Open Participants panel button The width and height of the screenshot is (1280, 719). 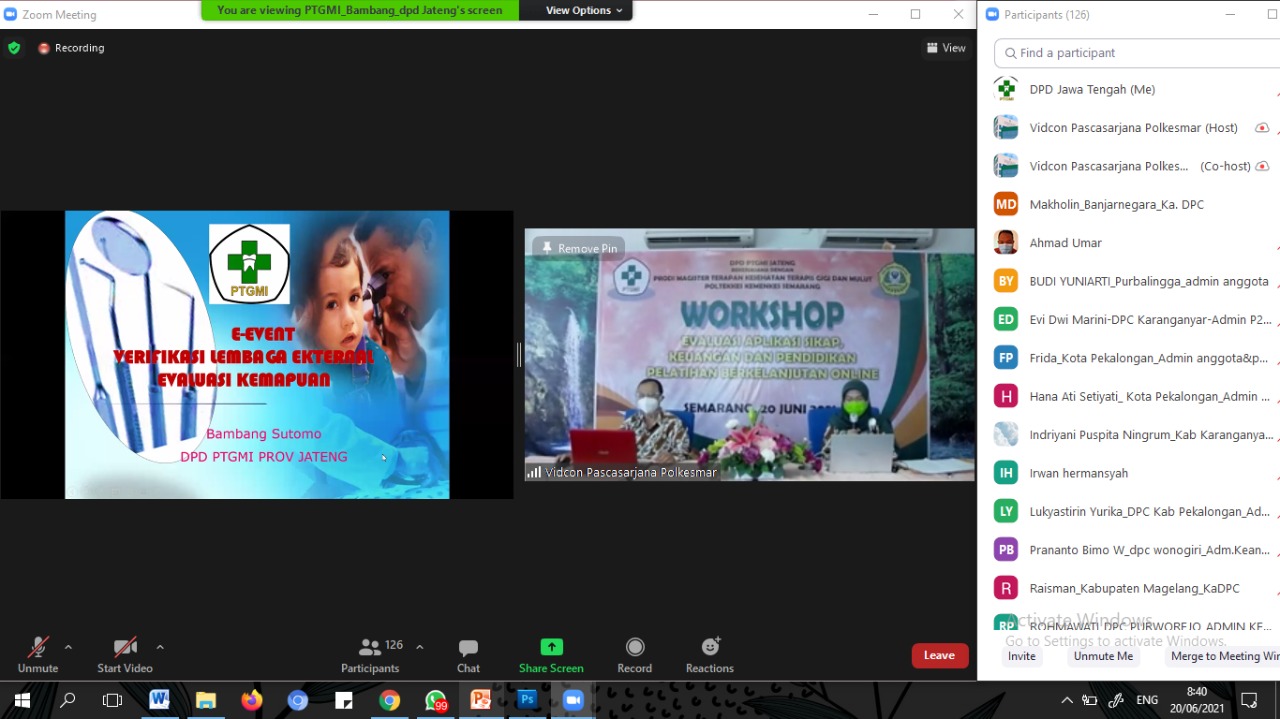[x=370, y=655]
